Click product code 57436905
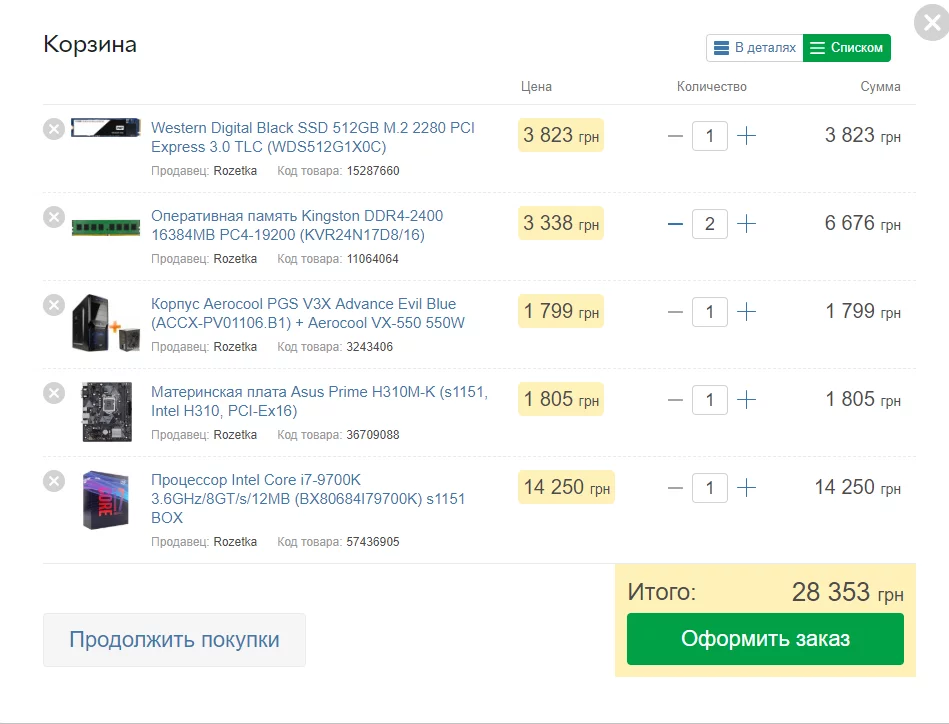Image resolution: width=949 pixels, height=724 pixels. [x=373, y=542]
